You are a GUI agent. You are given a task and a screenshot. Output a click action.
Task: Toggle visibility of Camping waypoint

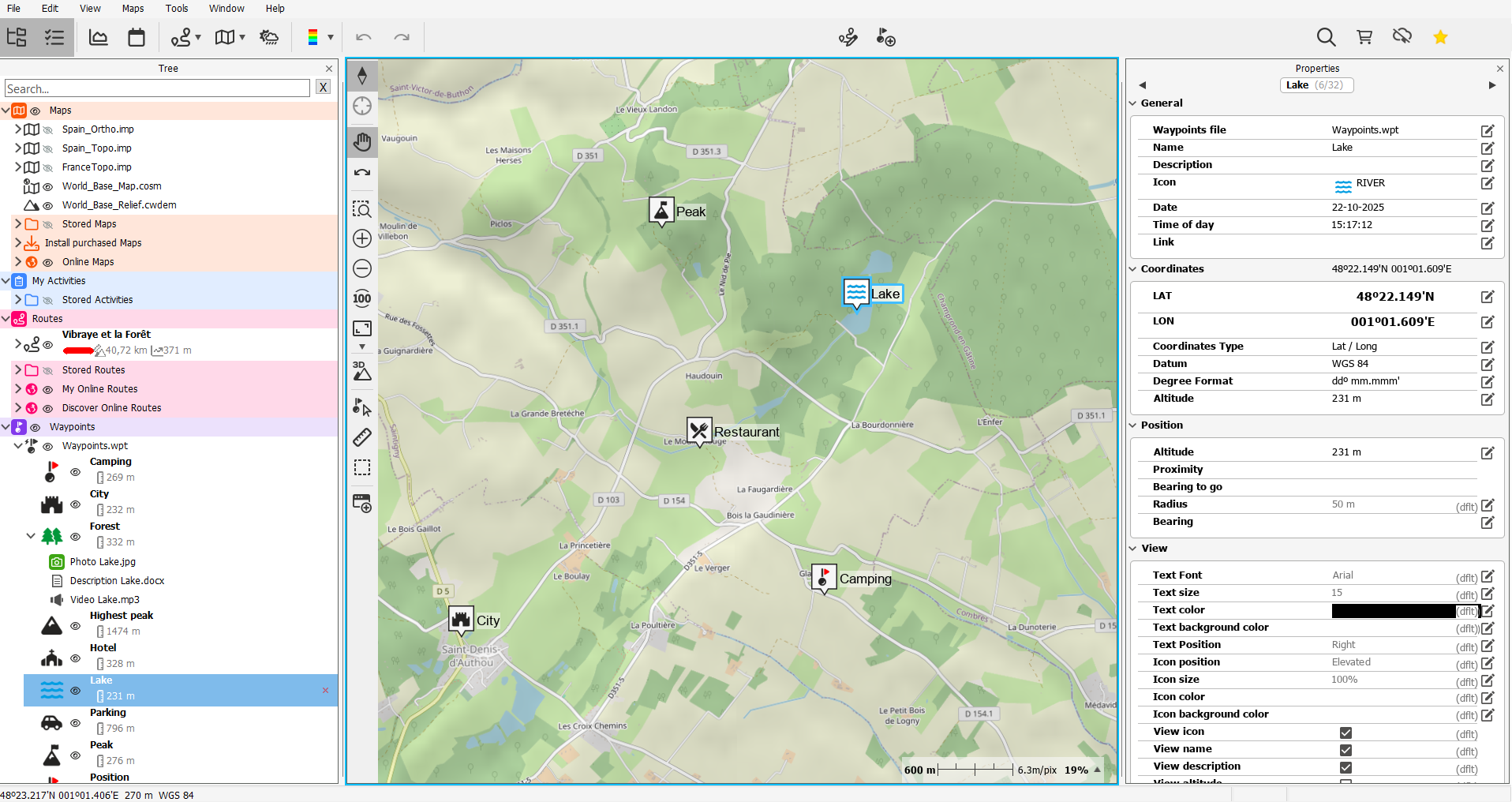coord(76,472)
